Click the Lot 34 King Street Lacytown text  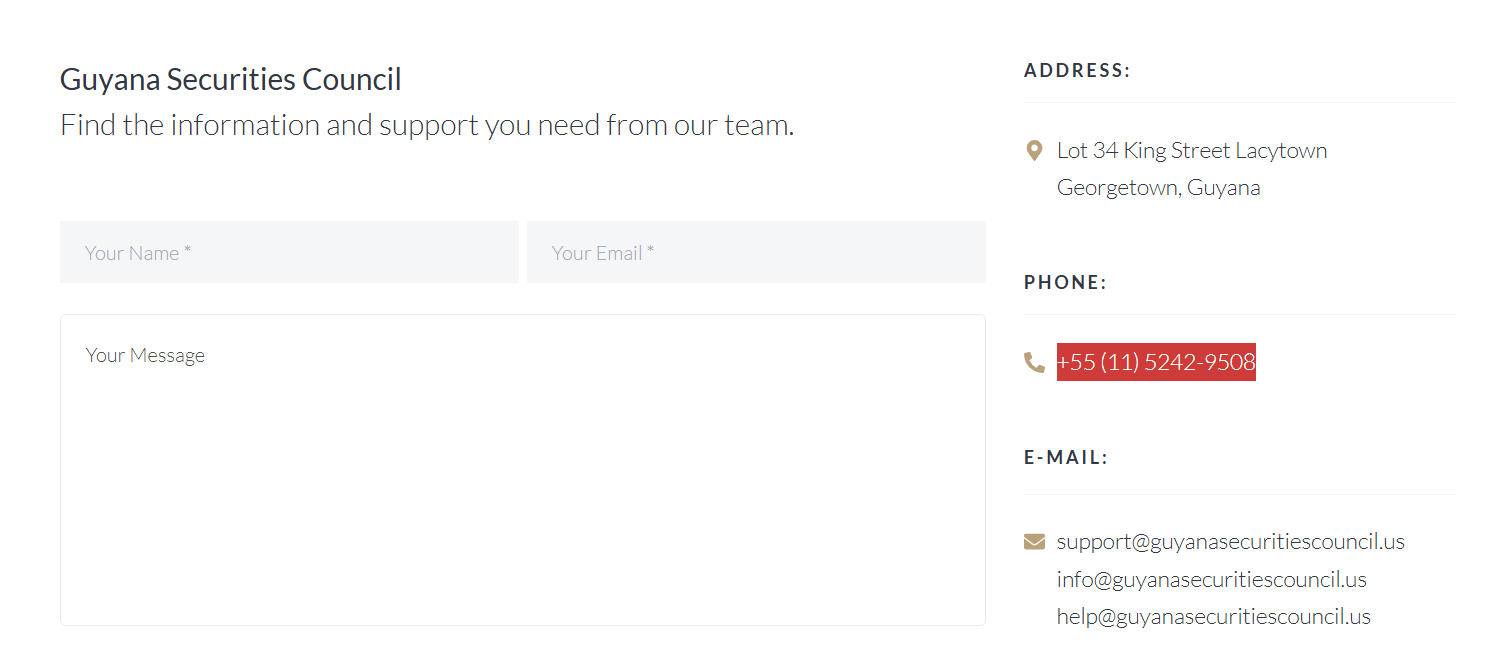click(x=1192, y=151)
